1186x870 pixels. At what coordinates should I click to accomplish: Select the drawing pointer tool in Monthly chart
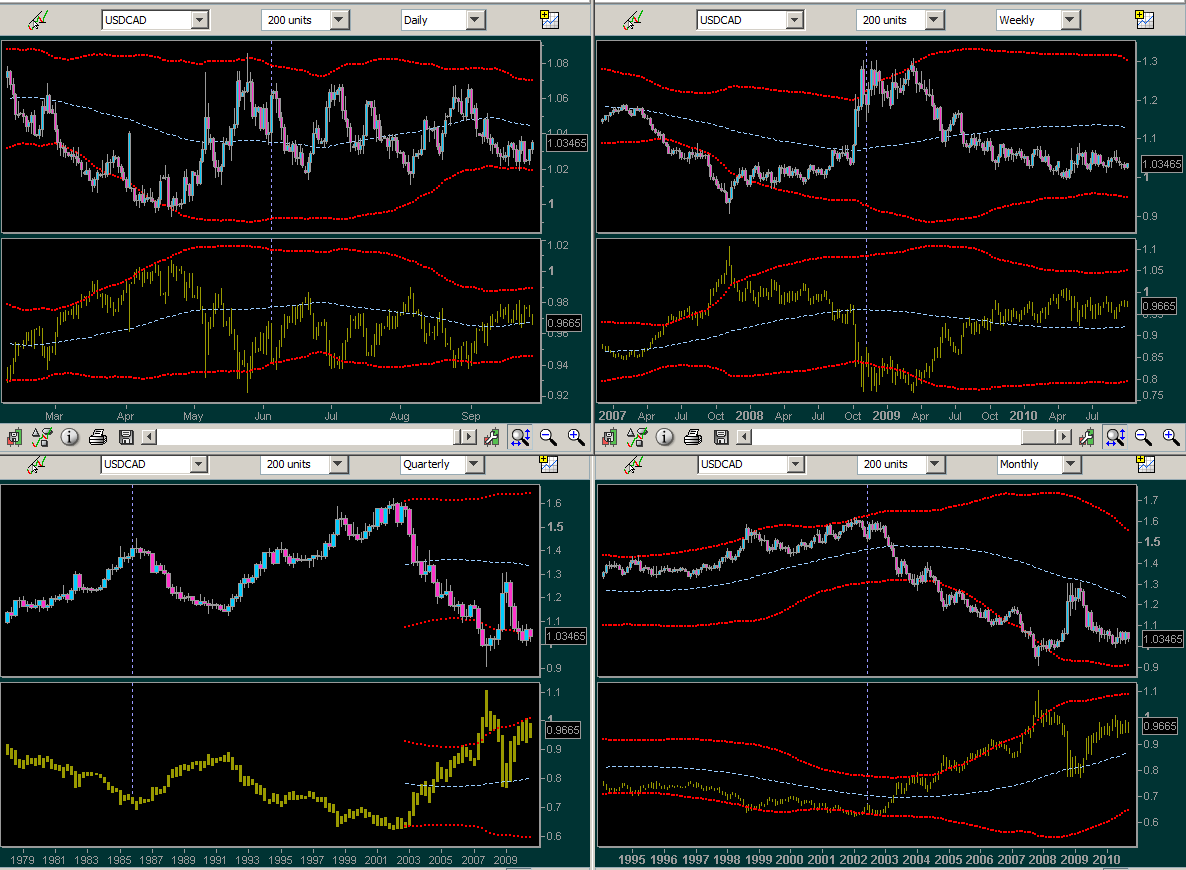[634, 465]
